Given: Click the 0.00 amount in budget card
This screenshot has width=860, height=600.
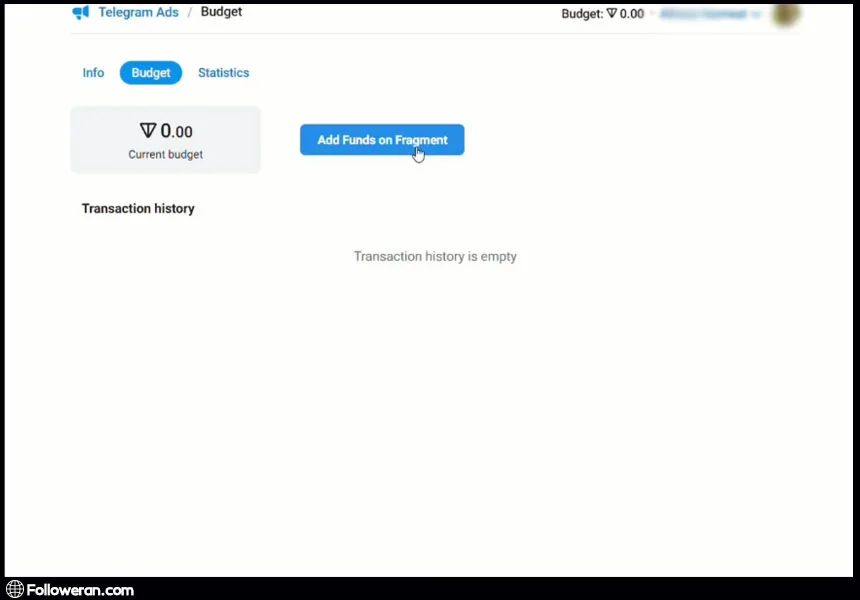Looking at the screenshot, I should tap(177, 131).
